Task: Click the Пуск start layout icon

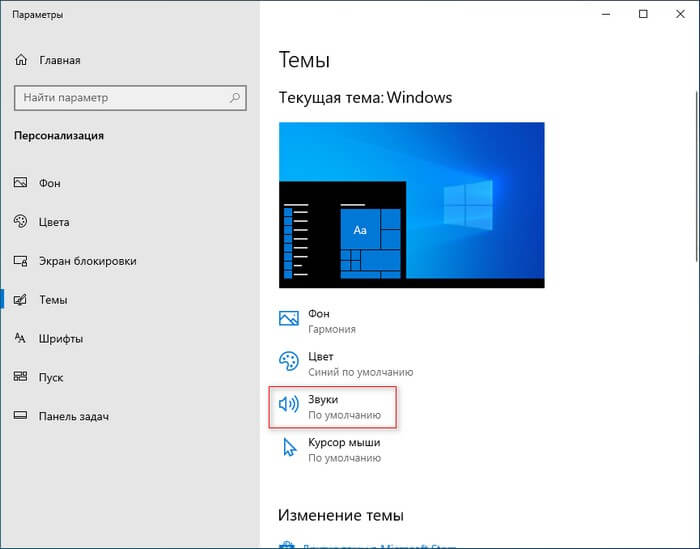Action: [x=21, y=377]
